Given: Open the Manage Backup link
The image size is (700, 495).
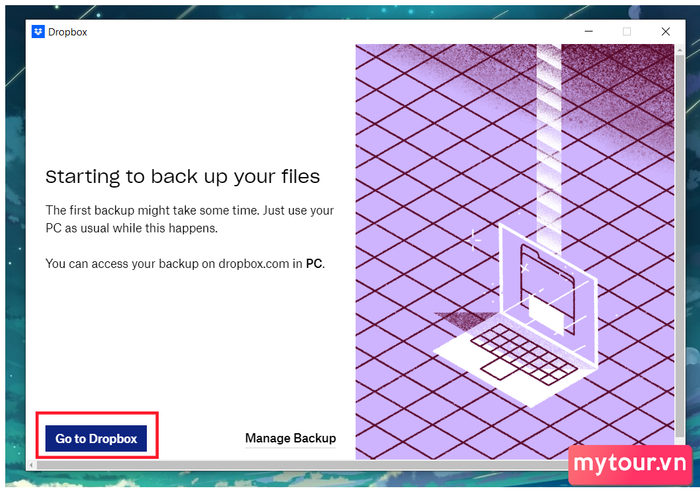Looking at the screenshot, I should 290,438.
